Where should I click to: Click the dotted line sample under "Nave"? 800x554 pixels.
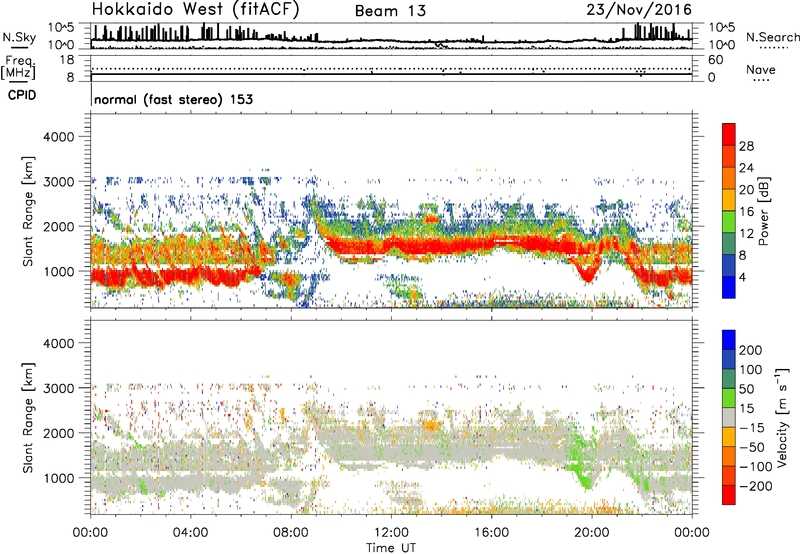[x=761, y=80]
